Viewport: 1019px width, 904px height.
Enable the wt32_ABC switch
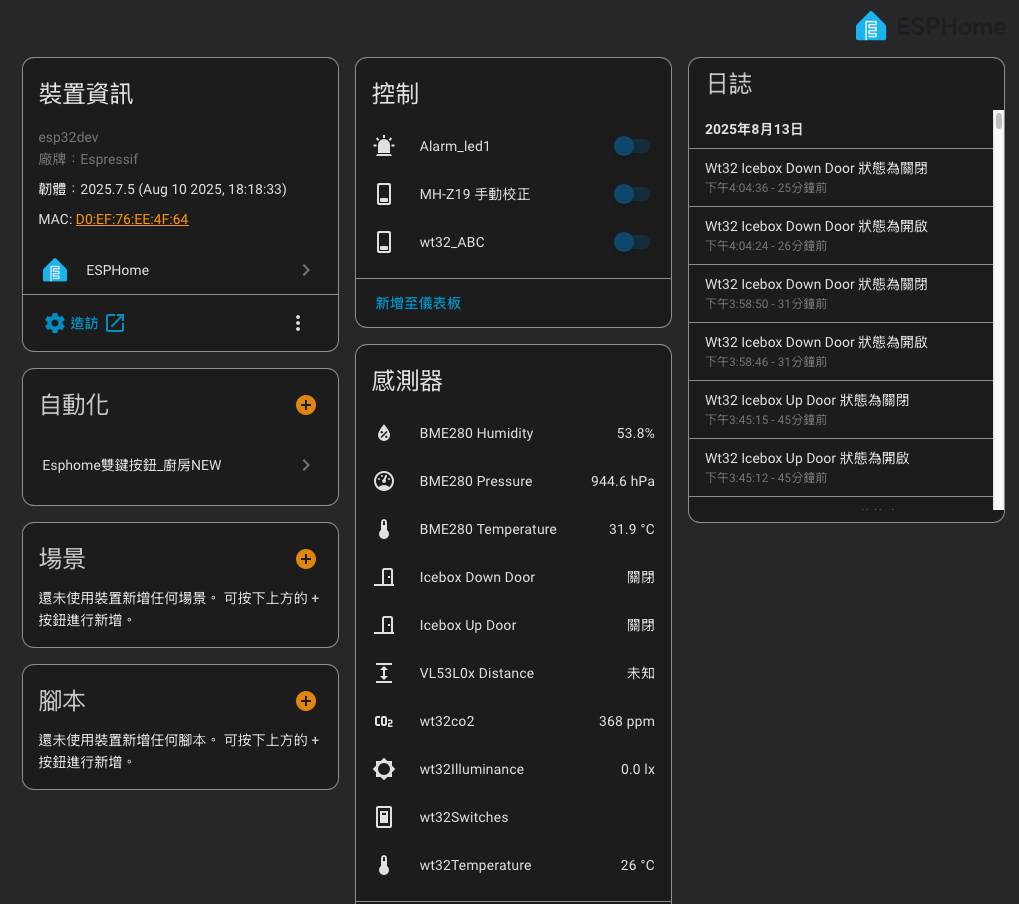point(632,242)
